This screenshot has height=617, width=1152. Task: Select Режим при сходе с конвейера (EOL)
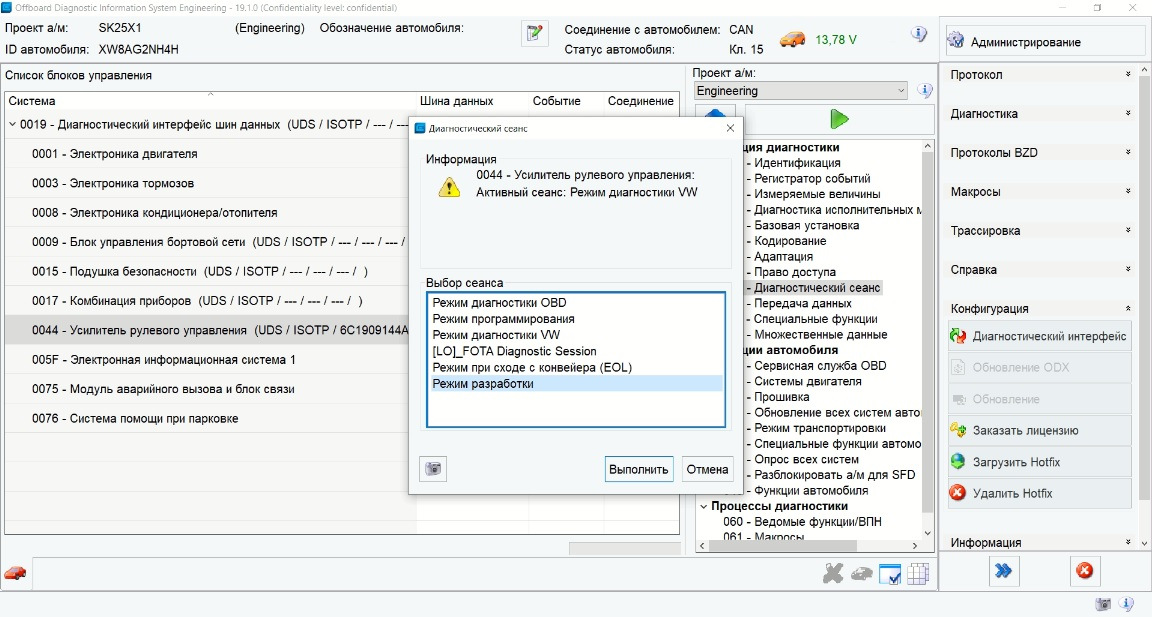point(575,367)
